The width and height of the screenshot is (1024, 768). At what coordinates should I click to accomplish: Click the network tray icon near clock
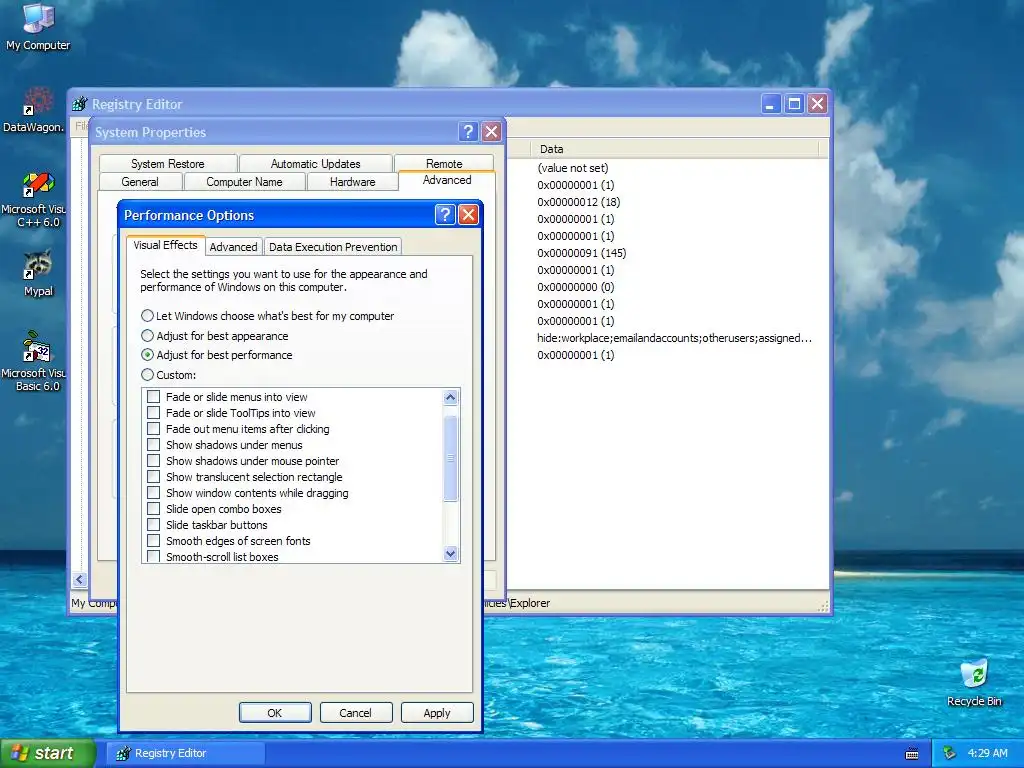[x=950, y=754]
